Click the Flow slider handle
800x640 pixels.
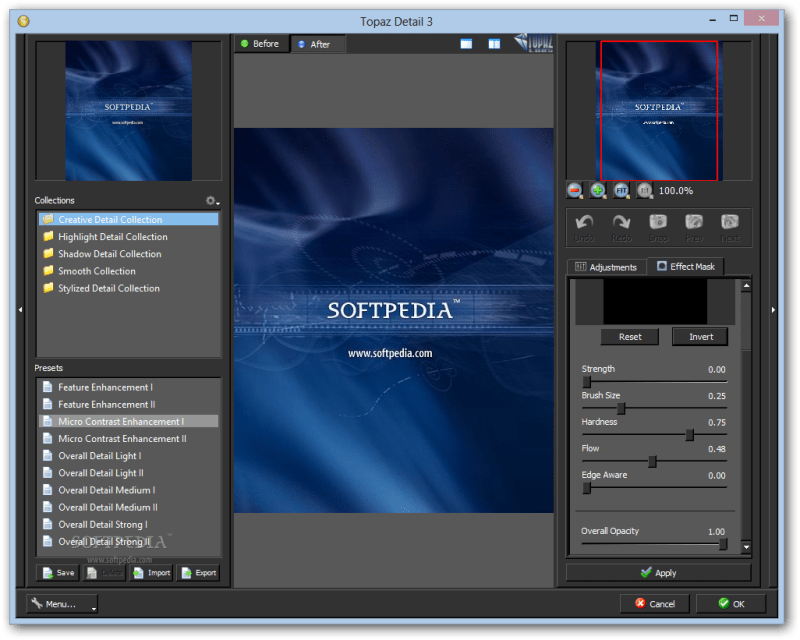652,462
